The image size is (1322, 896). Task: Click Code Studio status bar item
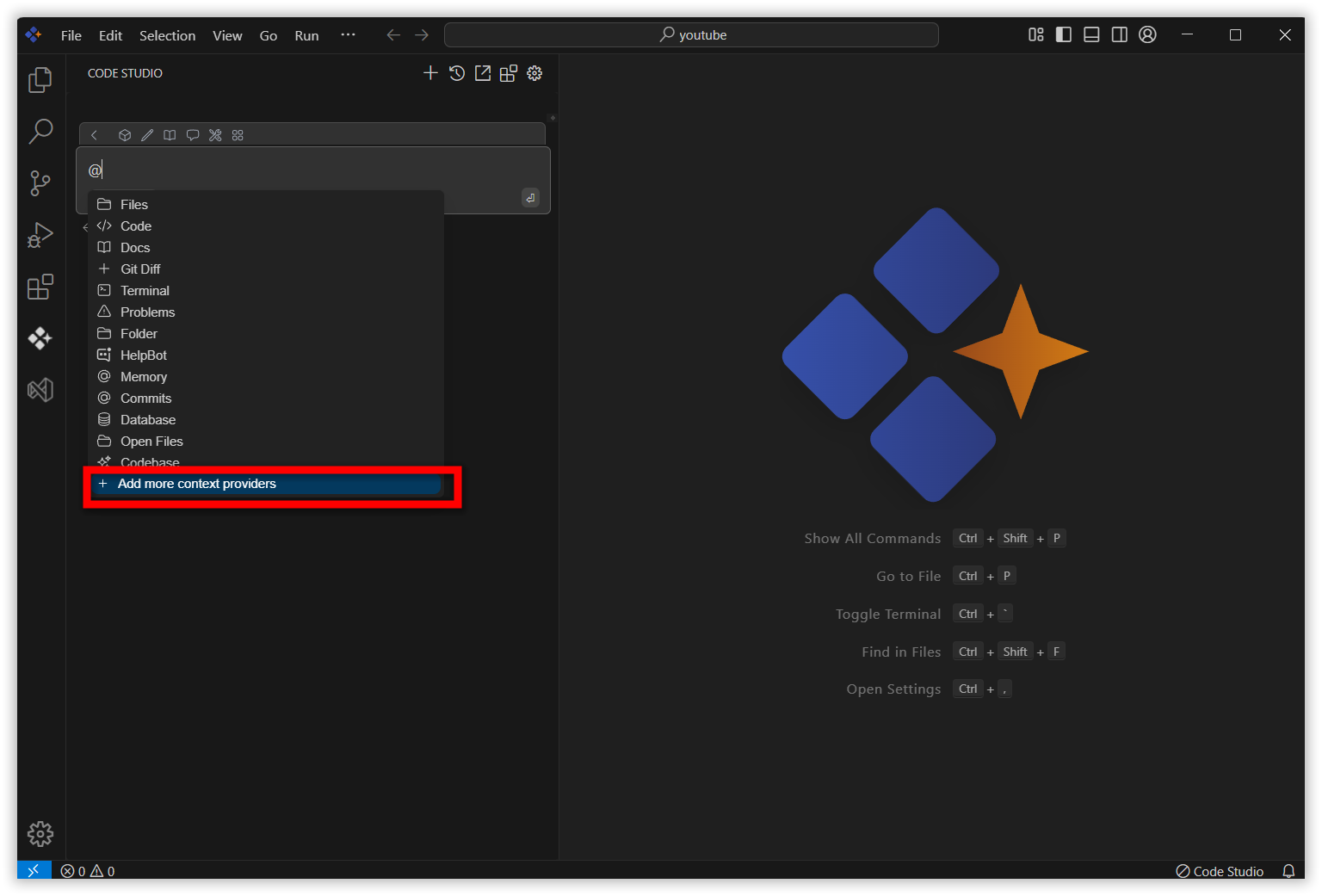pos(1220,871)
